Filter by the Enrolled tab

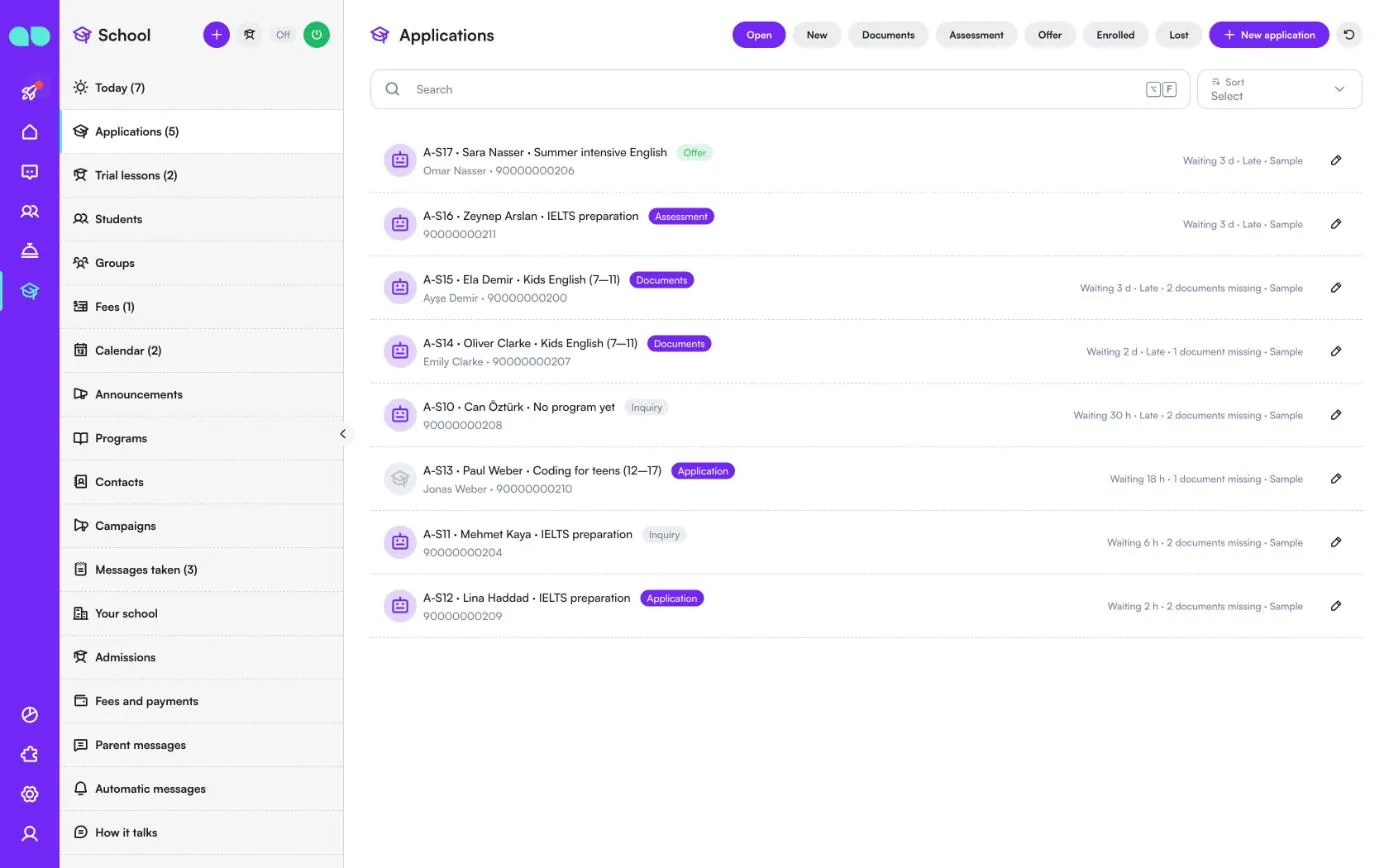[x=1115, y=35]
